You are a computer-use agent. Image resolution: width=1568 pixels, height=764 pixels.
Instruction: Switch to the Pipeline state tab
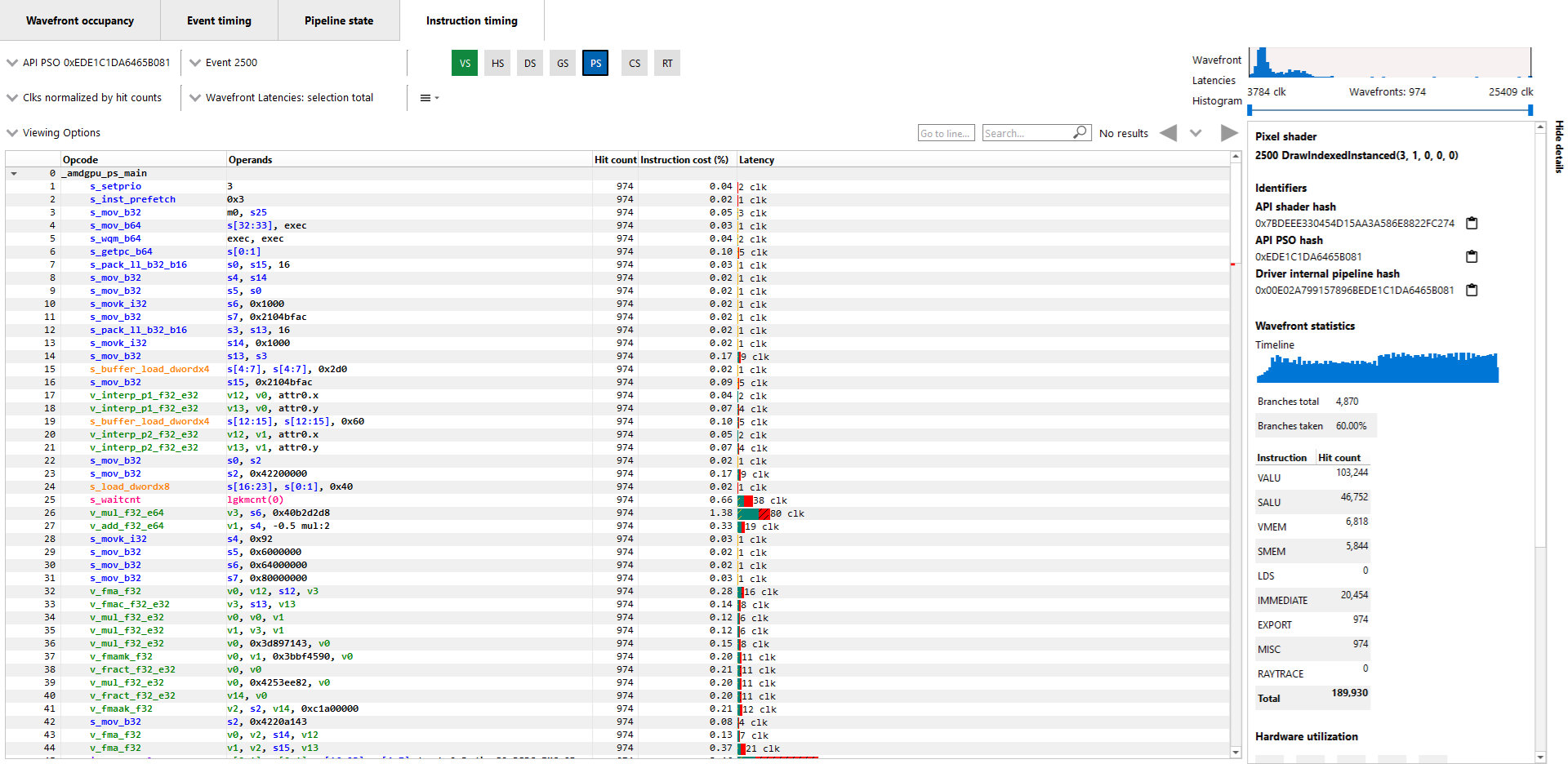(339, 20)
